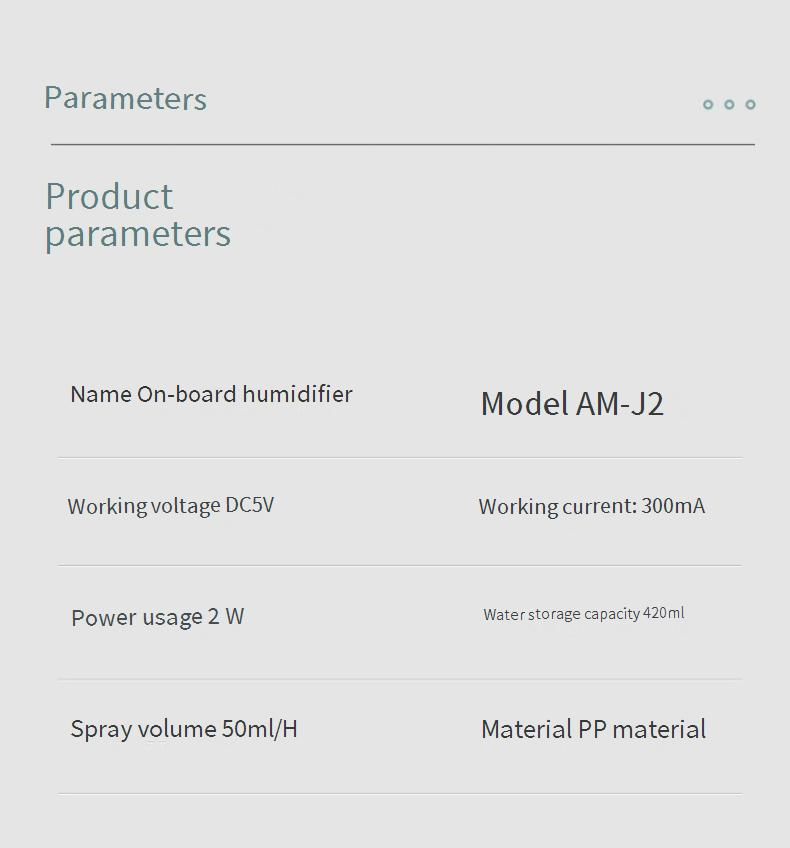This screenshot has width=790, height=848.
Task: Click the Working voltage DC5V text
Action: point(170,506)
